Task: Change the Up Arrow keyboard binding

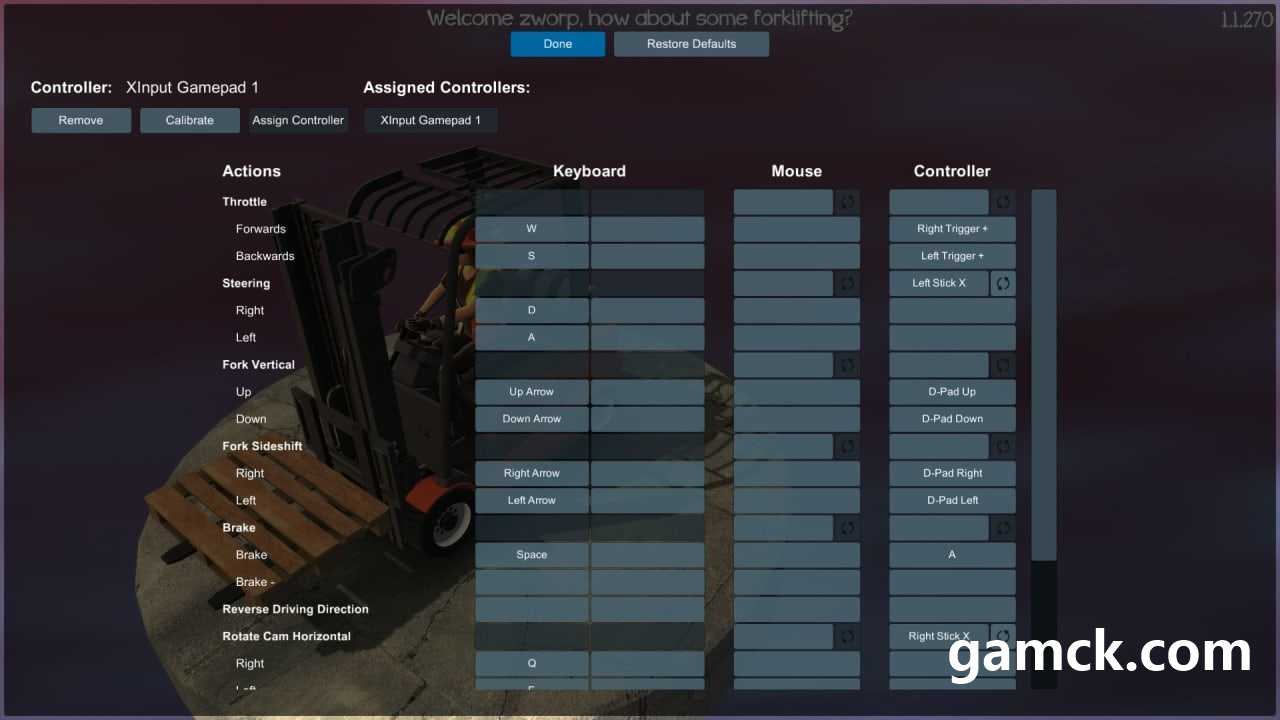Action: point(532,392)
